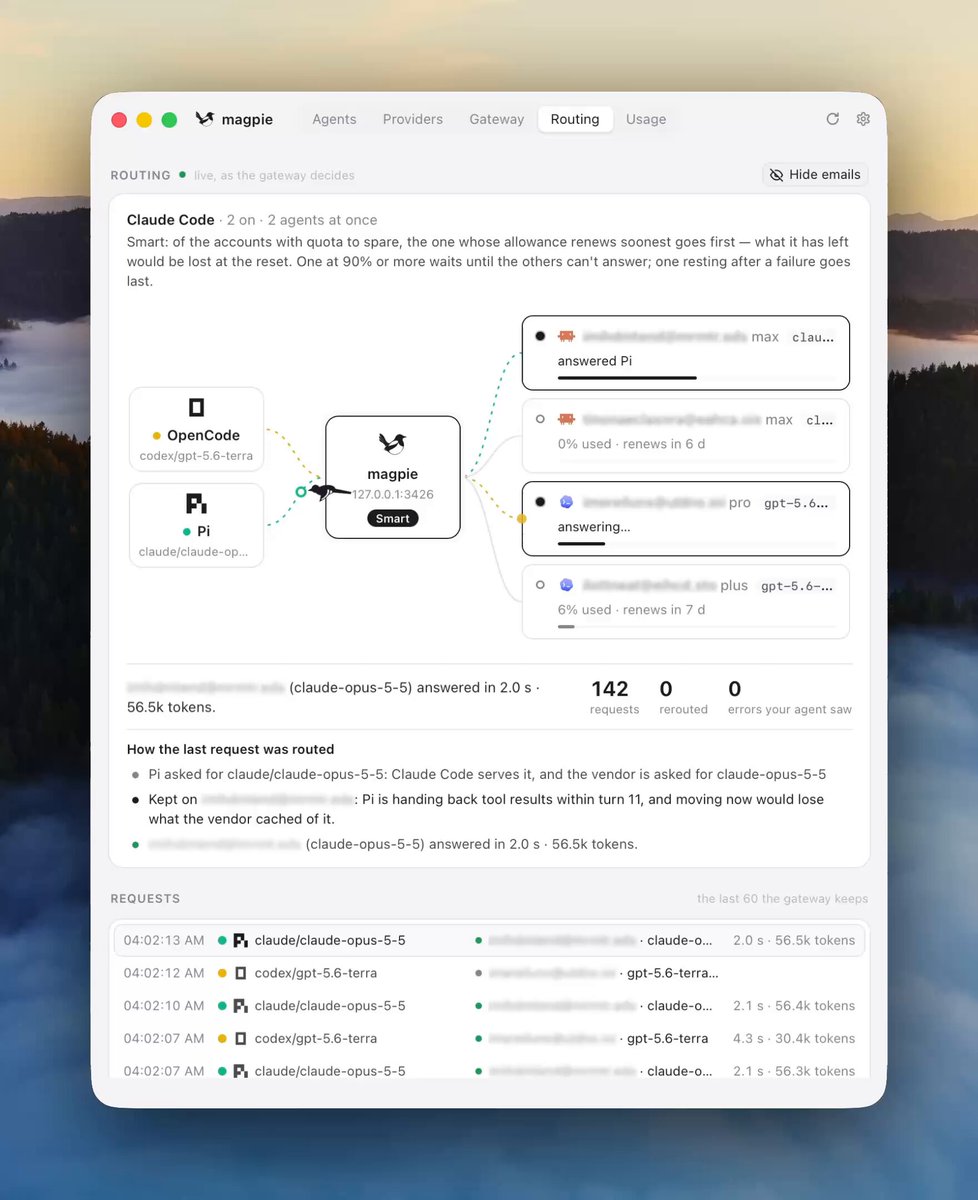Open the 04:02:13 AM request row
Viewport: 978px width, 1200px height.
(489, 940)
